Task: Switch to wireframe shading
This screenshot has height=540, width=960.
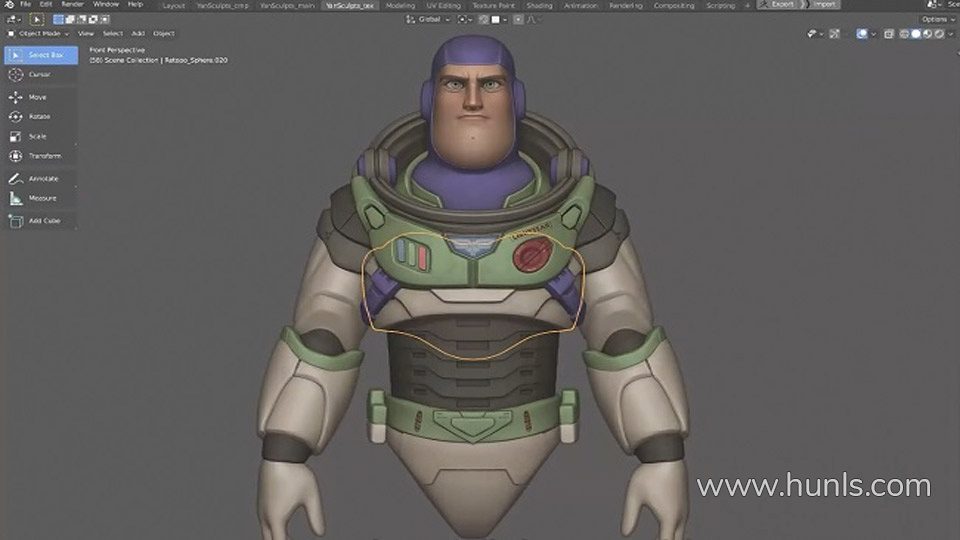Action: click(904, 34)
